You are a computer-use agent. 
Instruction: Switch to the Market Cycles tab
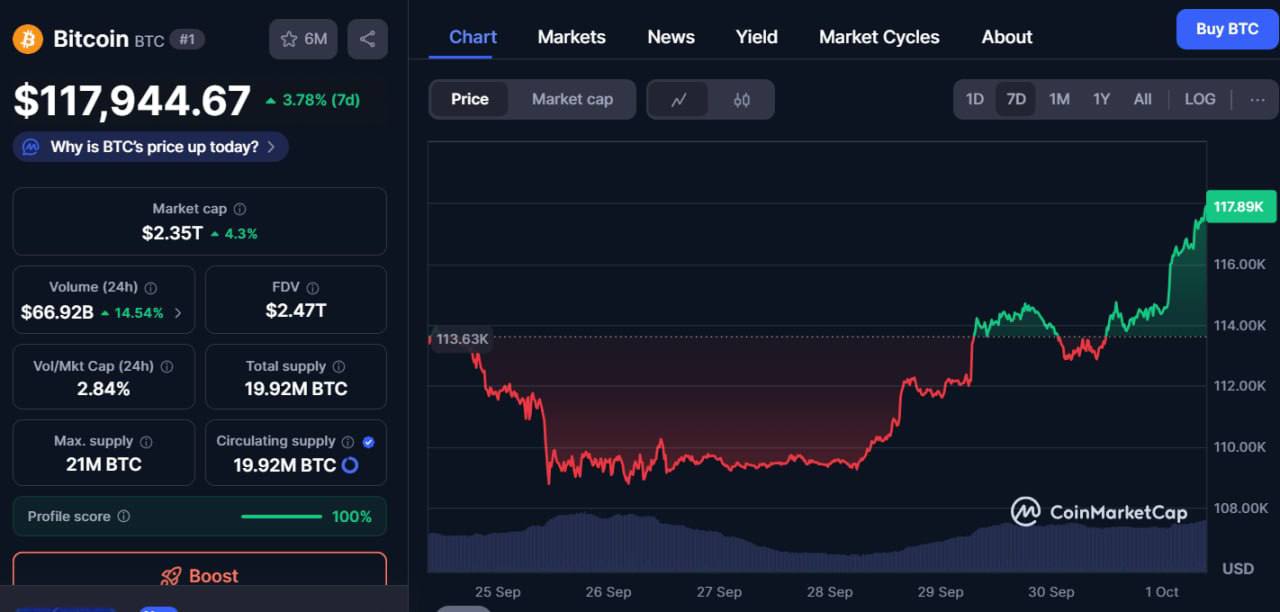point(879,37)
